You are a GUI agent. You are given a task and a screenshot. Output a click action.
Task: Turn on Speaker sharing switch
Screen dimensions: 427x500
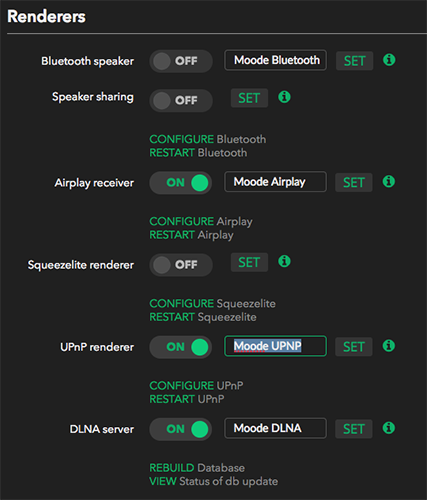[x=181, y=101]
